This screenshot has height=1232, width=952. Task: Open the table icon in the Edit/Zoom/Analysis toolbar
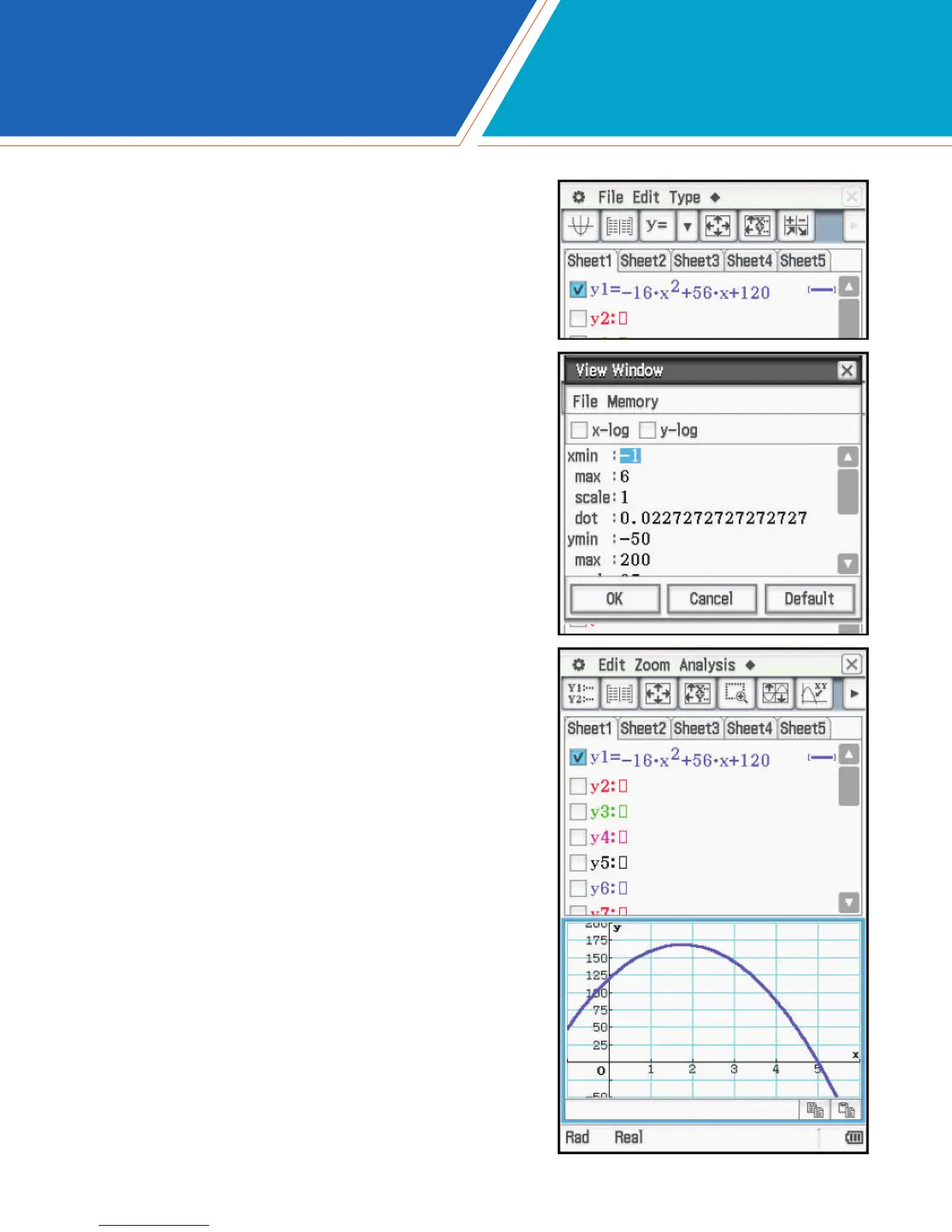coord(619,694)
